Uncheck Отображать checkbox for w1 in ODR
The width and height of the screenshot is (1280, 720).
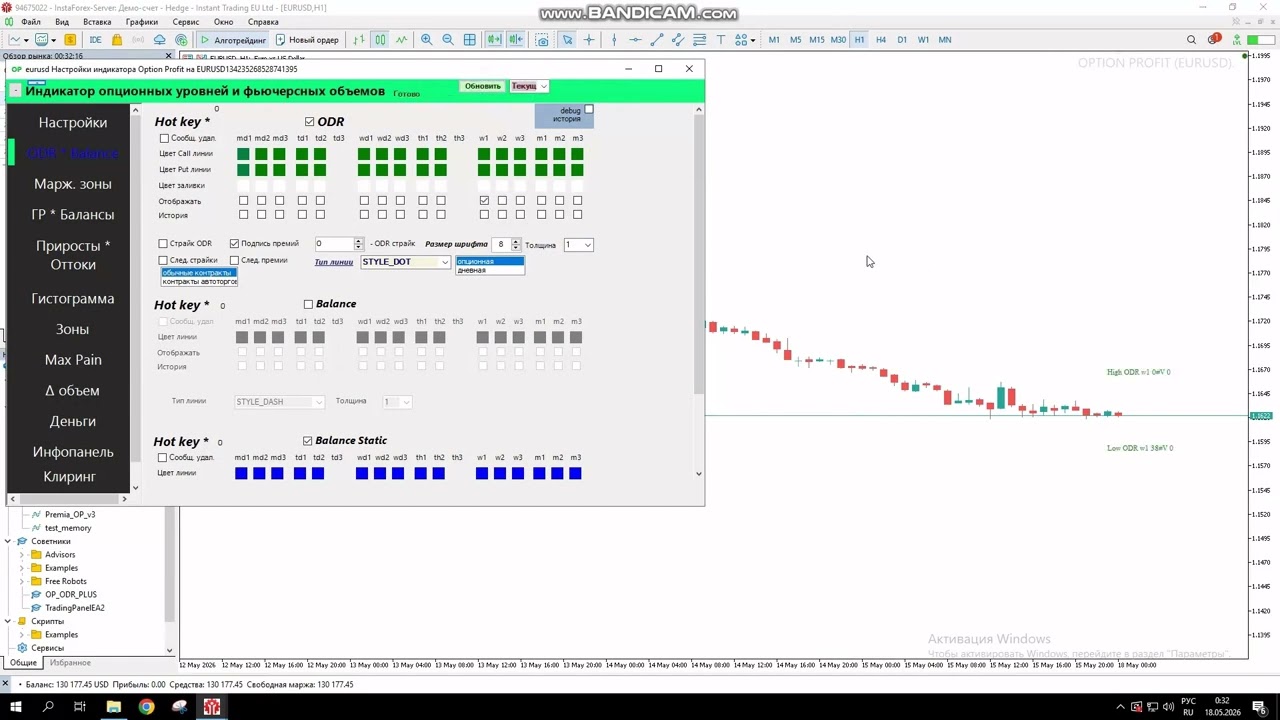tap(484, 201)
